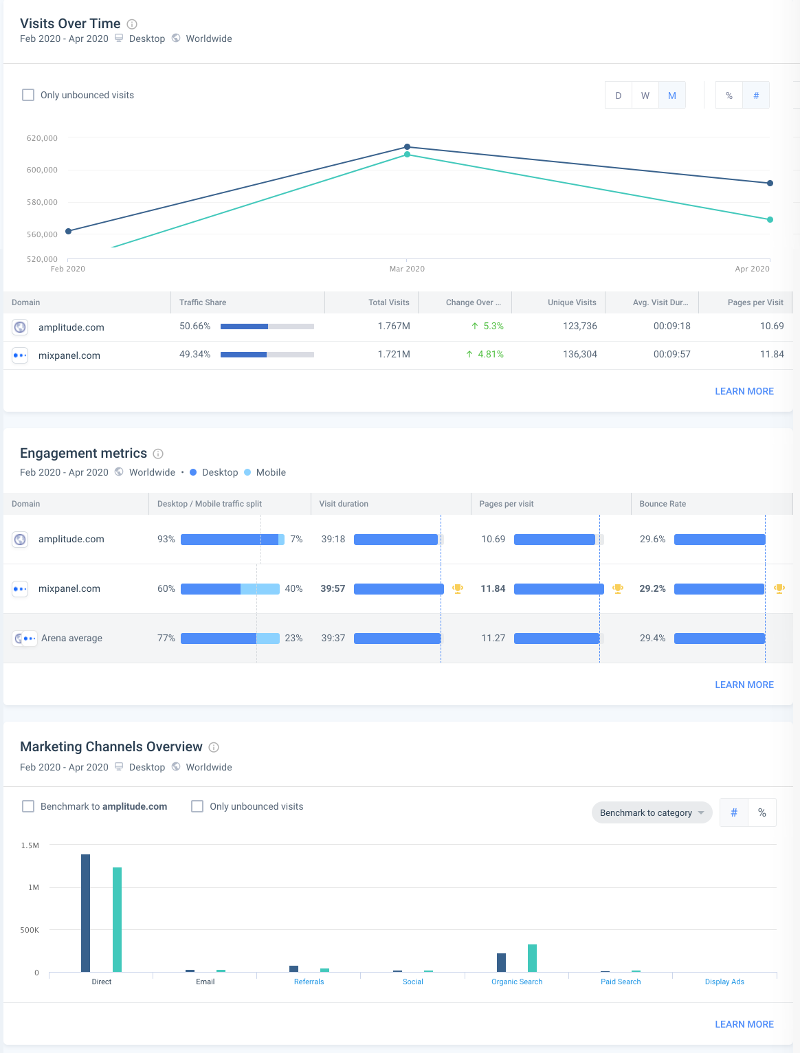
Task: Click amplitude.com favicon in the Traffic Share table
Action: click(x=20, y=327)
